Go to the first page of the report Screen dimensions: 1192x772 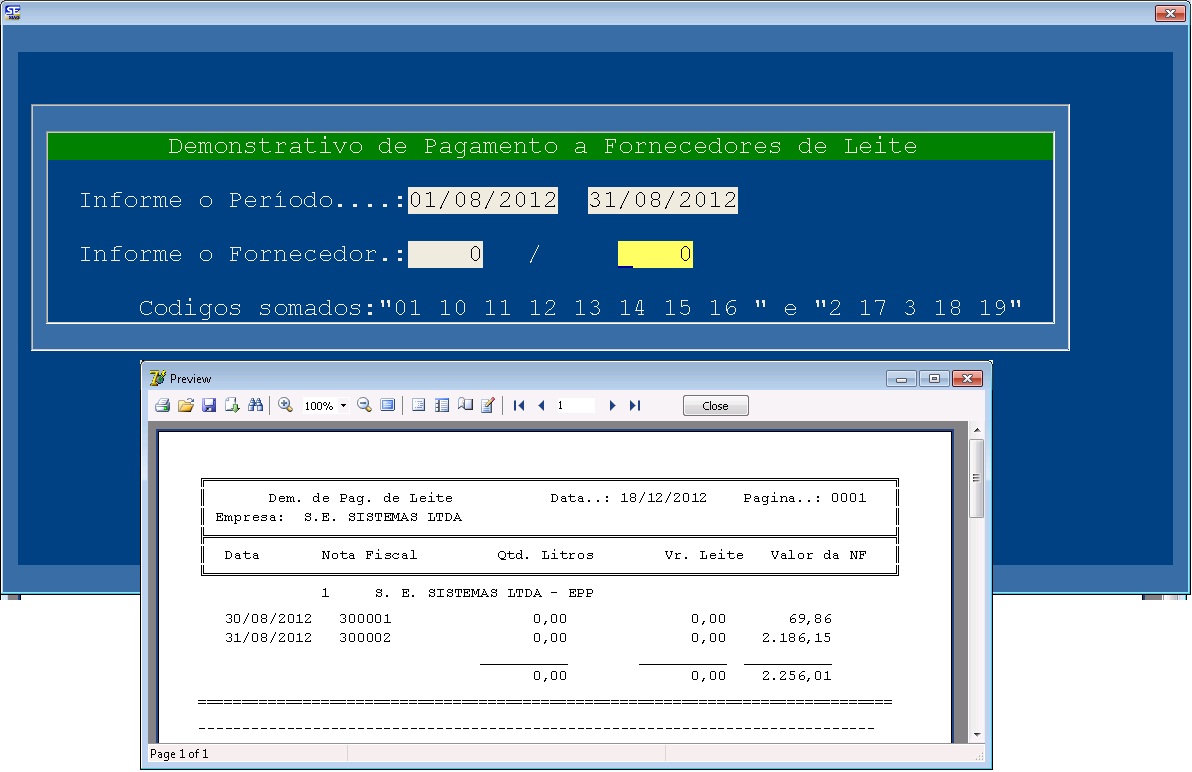pos(519,406)
